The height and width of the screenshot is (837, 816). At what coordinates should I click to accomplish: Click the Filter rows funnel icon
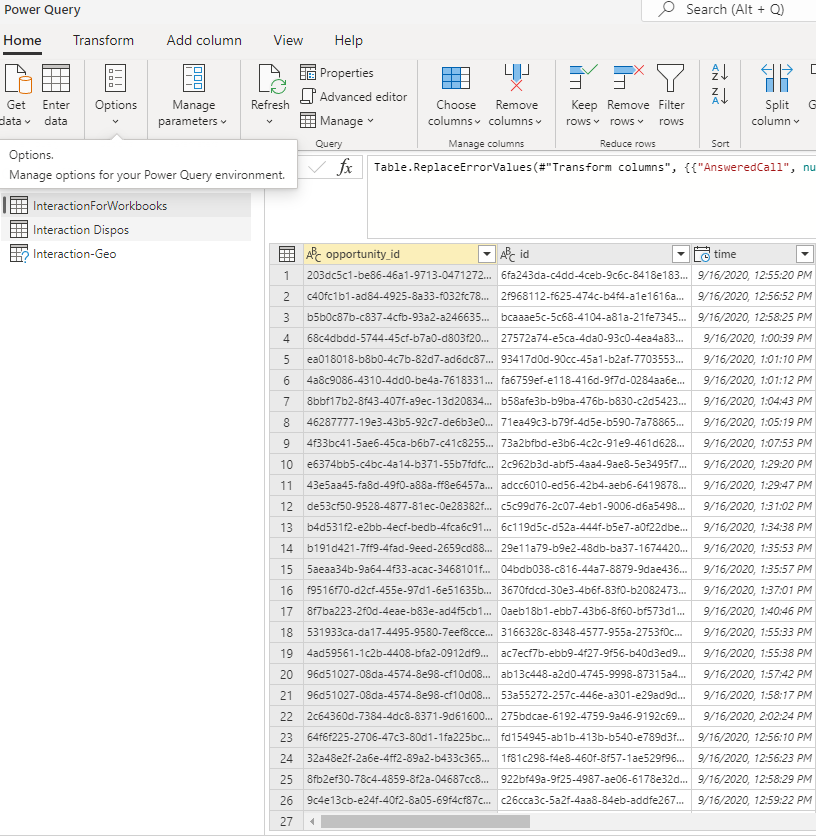click(x=670, y=78)
